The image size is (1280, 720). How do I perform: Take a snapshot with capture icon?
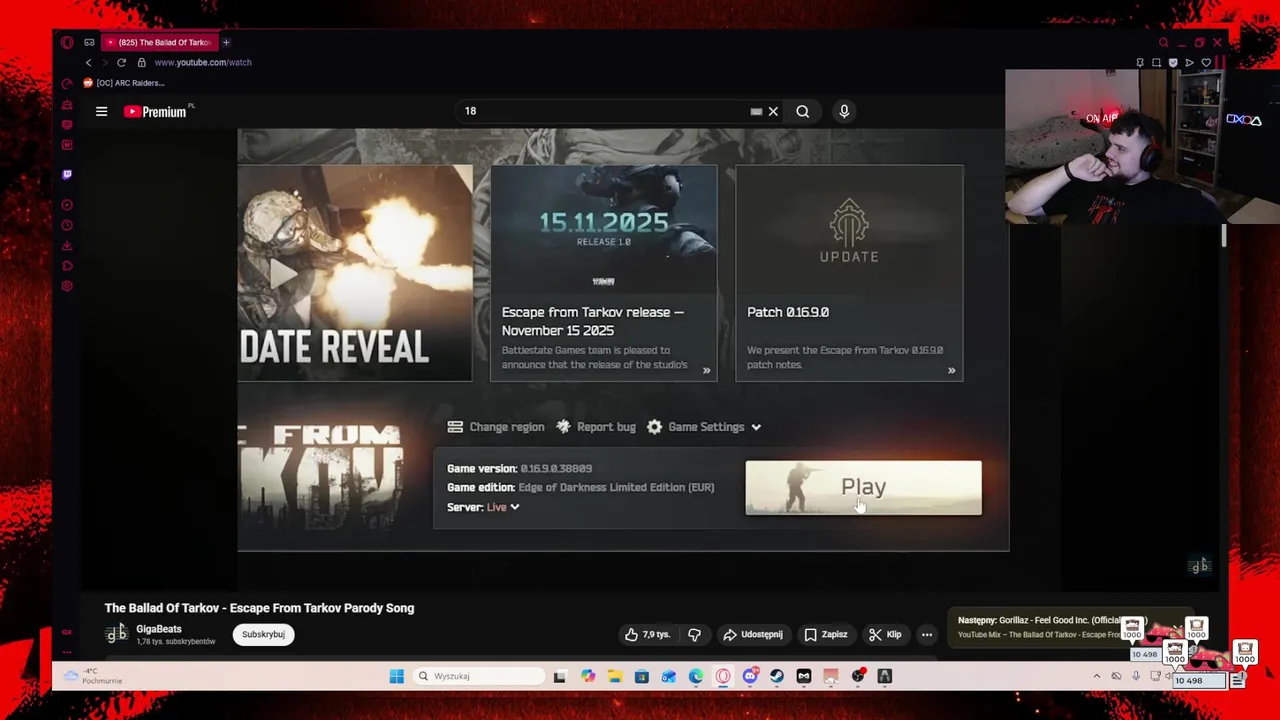pyautogui.click(x=1156, y=62)
